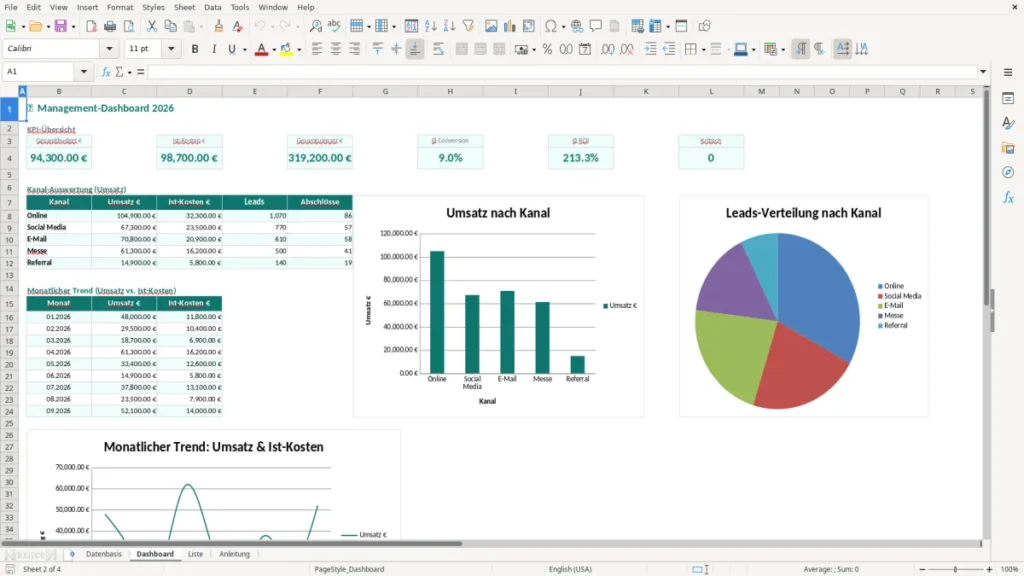Click the Format as Date icon
The height and width of the screenshot is (576, 1024).
point(585,49)
